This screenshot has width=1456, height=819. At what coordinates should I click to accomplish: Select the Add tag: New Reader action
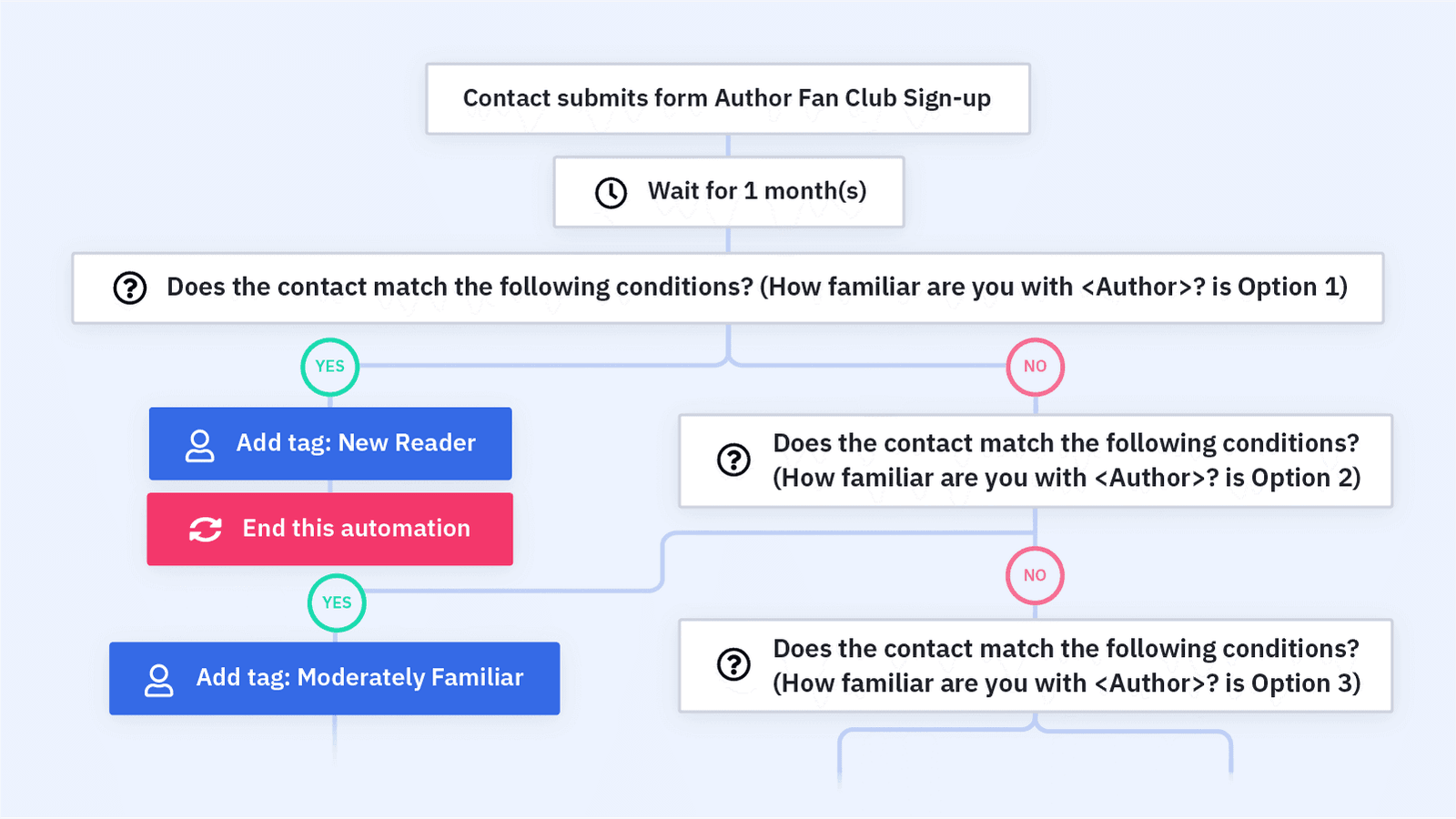[356, 443]
